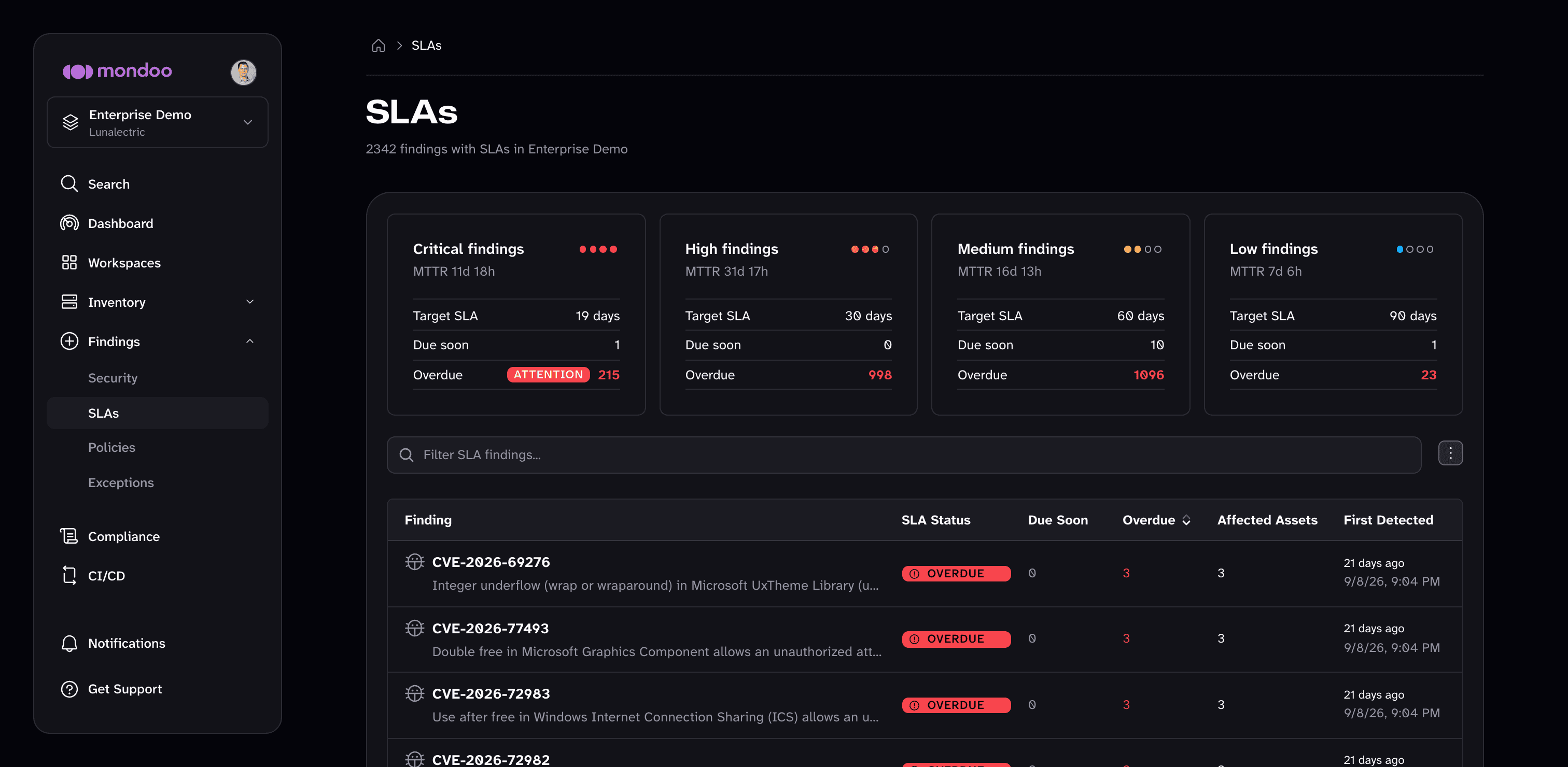
Task: Click the Inventory server icon
Action: point(69,302)
